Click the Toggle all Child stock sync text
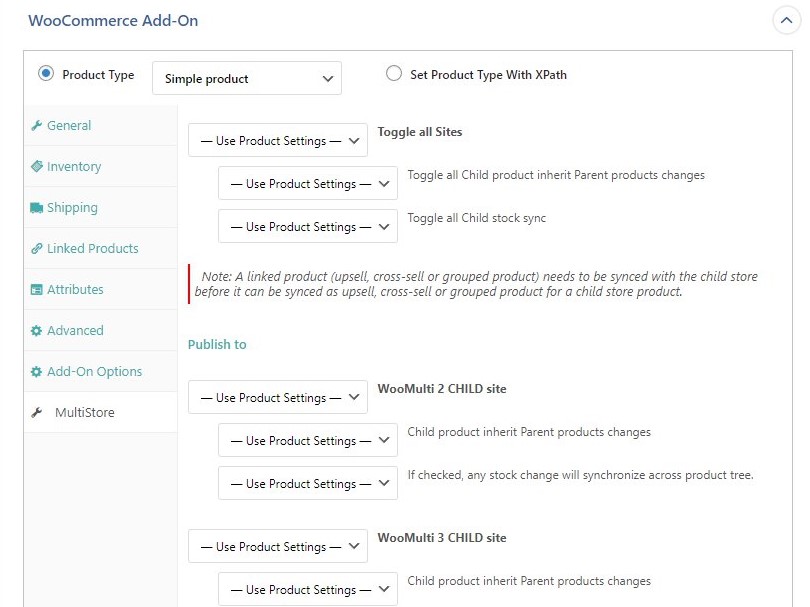The image size is (810, 607). point(476,218)
